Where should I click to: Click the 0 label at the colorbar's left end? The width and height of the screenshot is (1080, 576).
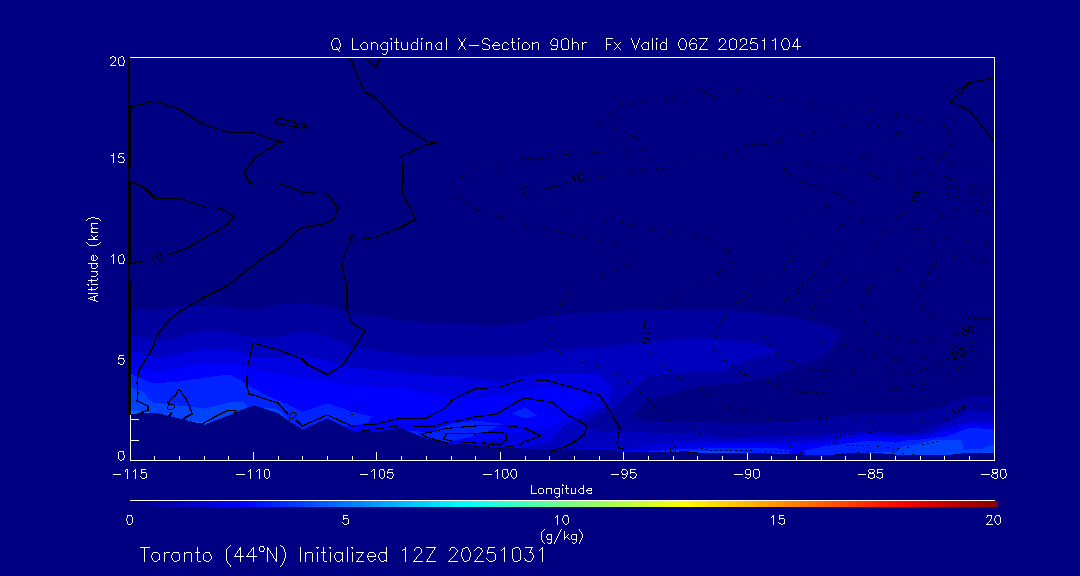pyautogui.click(x=130, y=520)
